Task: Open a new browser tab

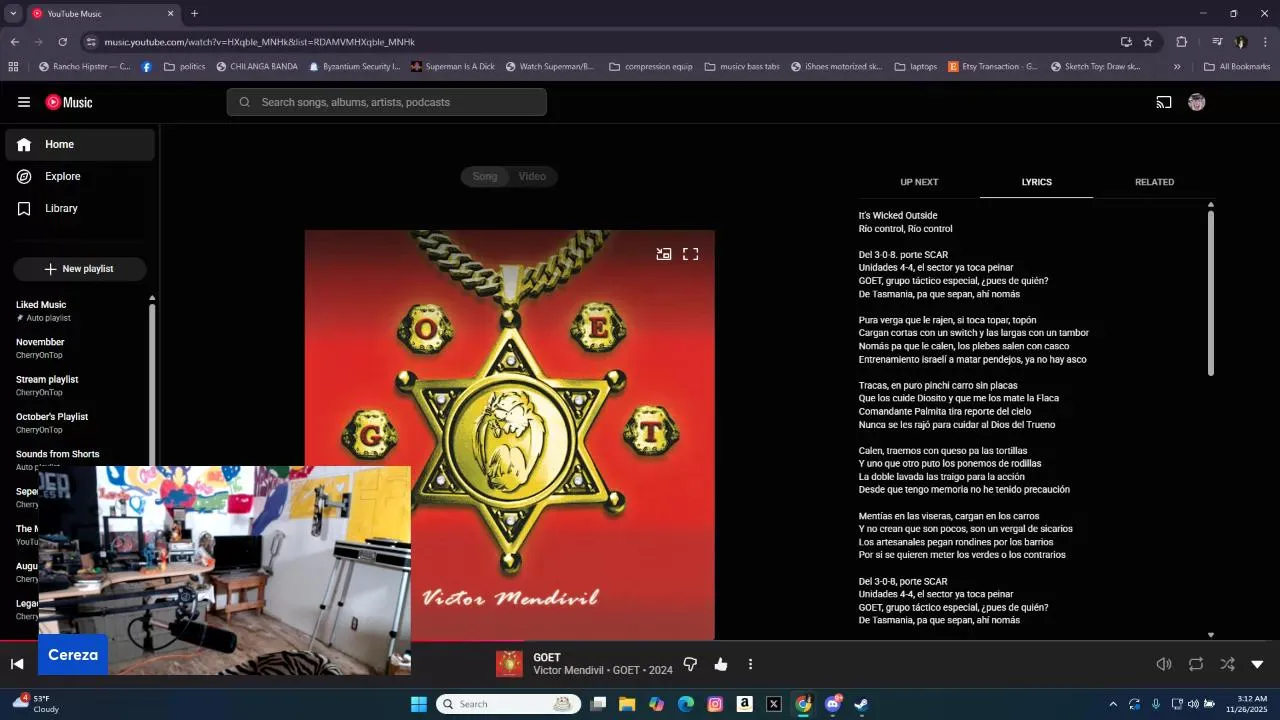Action: pyautogui.click(x=194, y=14)
